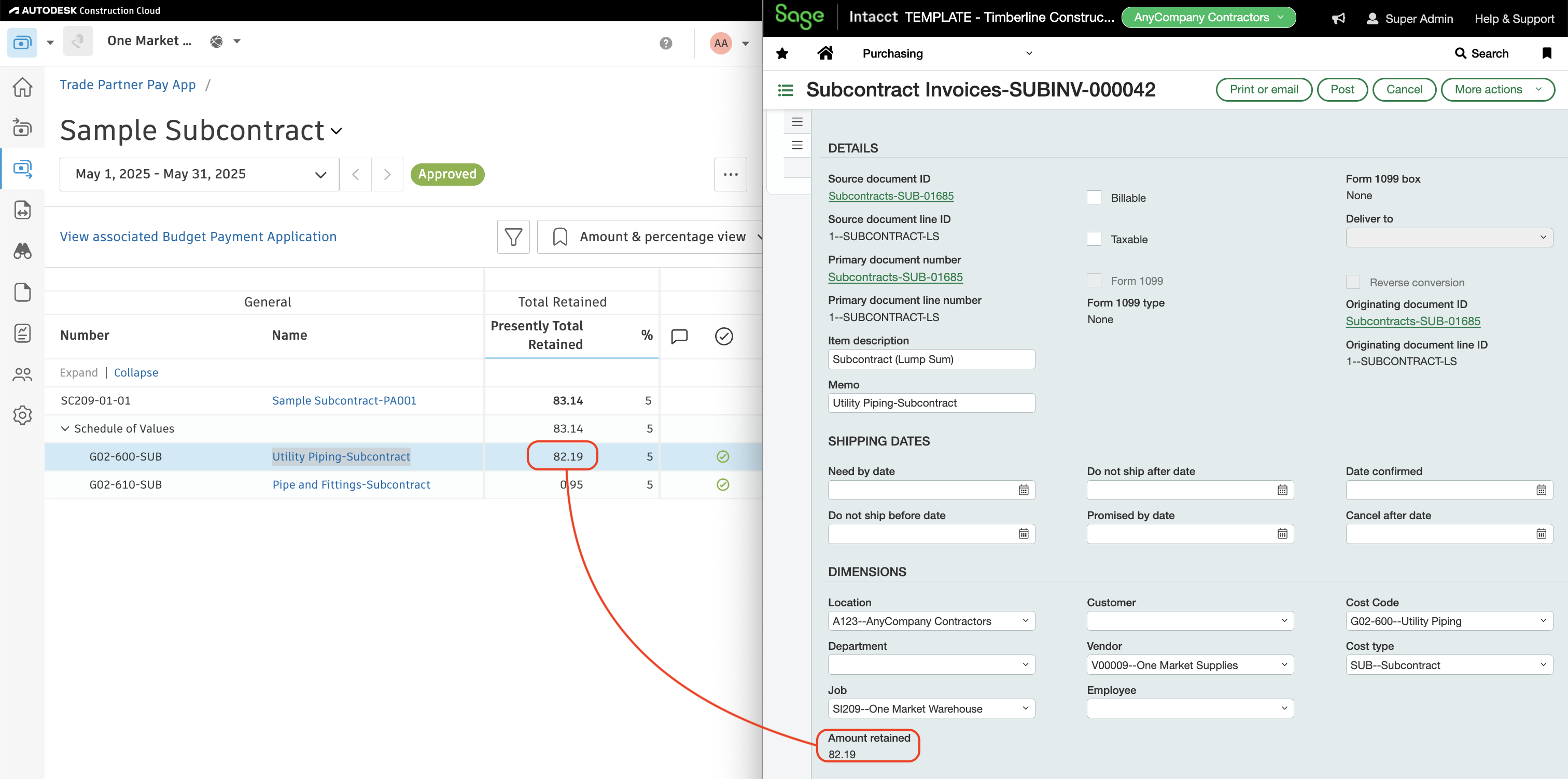Open the three-dot more options button
This screenshot has width=1568, height=779.
click(x=731, y=174)
